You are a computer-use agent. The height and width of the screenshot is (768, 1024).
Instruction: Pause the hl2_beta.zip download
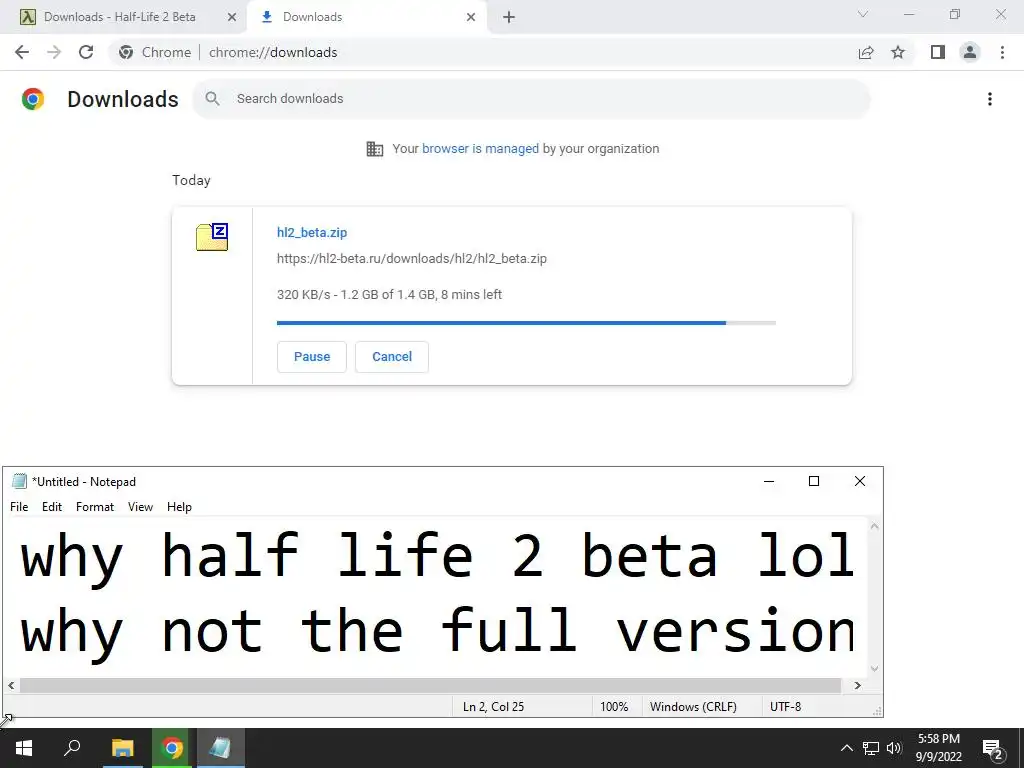point(312,357)
